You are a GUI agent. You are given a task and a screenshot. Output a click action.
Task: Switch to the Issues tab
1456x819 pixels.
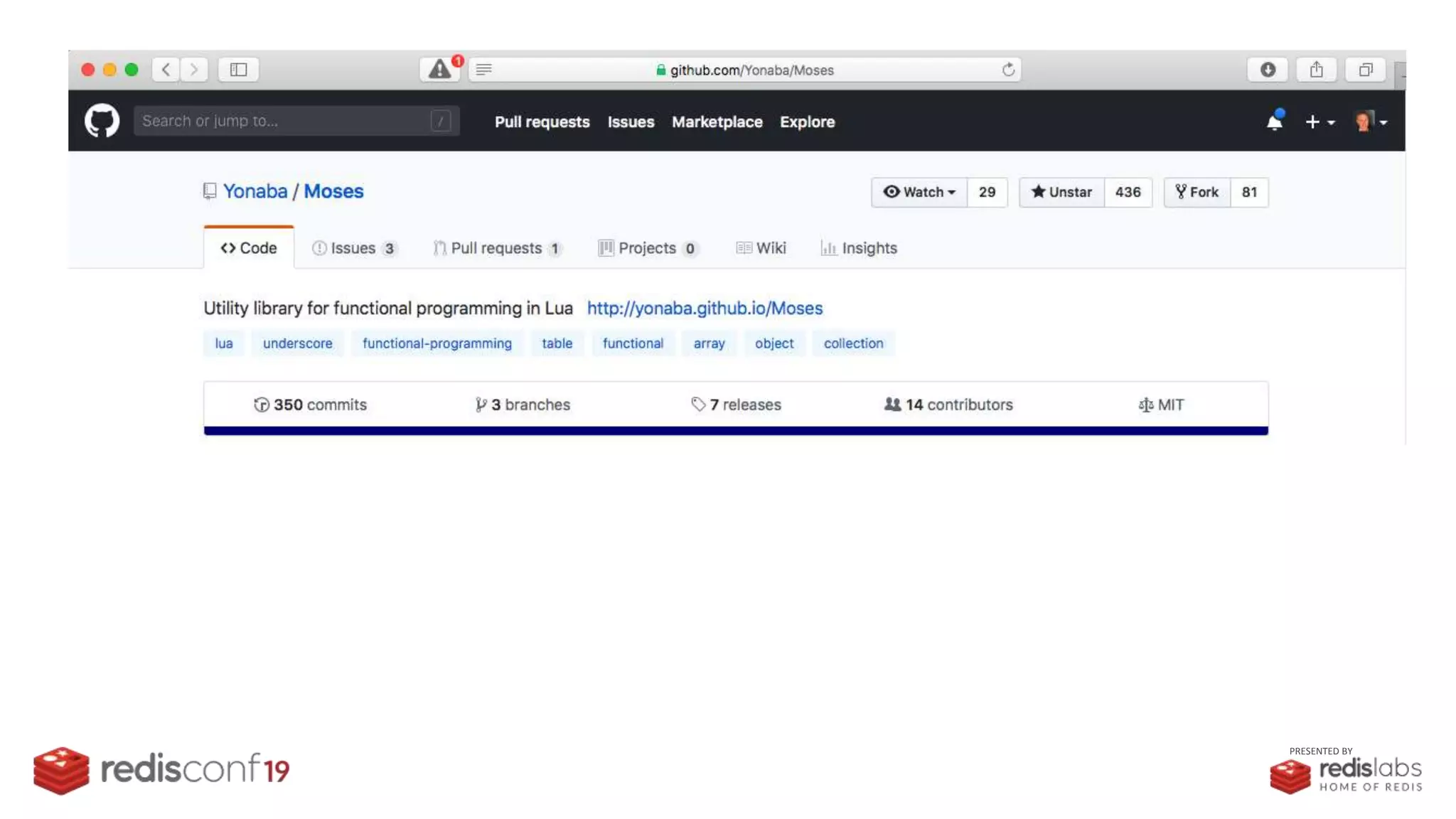tap(353, 248)
